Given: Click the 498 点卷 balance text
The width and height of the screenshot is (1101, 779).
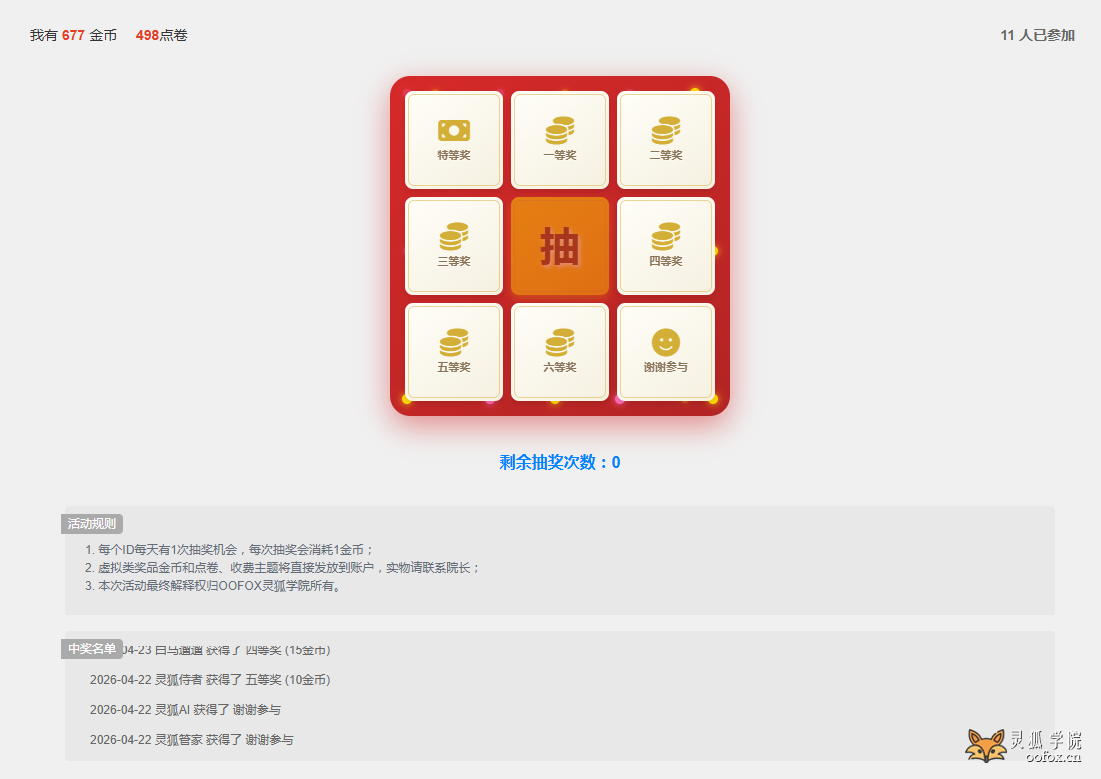Looking at the screenshot, I should [162, 35].
